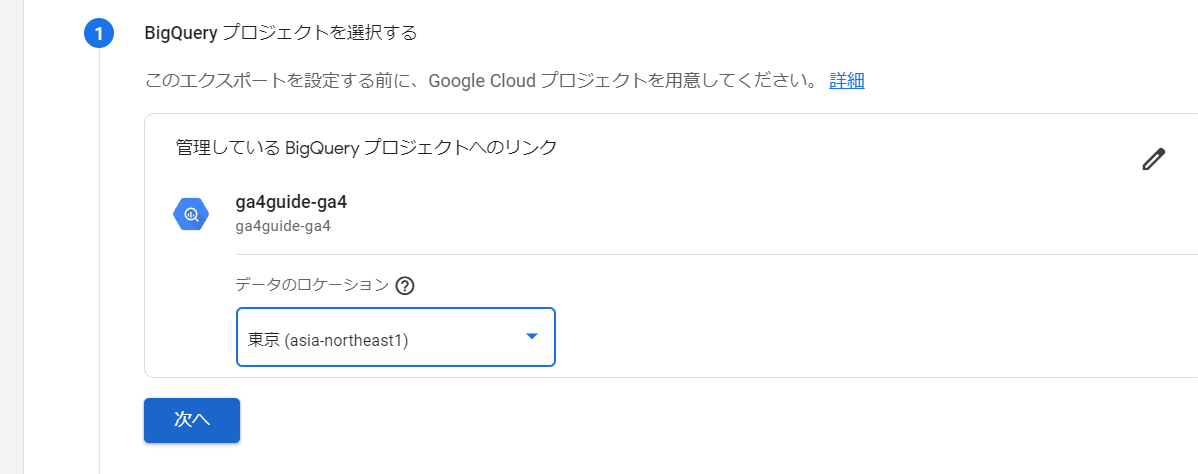
Task: Open the 東京 (asia-northeast1) location dropdown
Action: coord(395,337)
